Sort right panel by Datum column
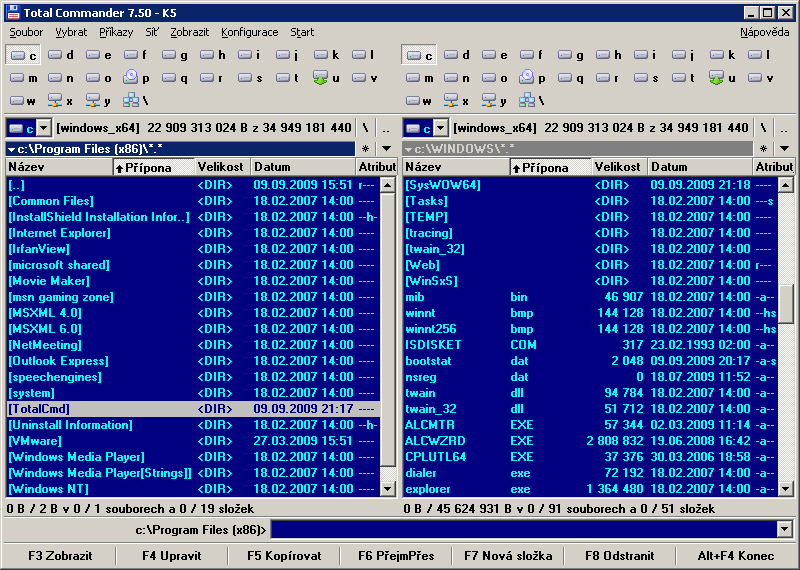This screenshot has height=570, width=800. (x=701, y=167)
